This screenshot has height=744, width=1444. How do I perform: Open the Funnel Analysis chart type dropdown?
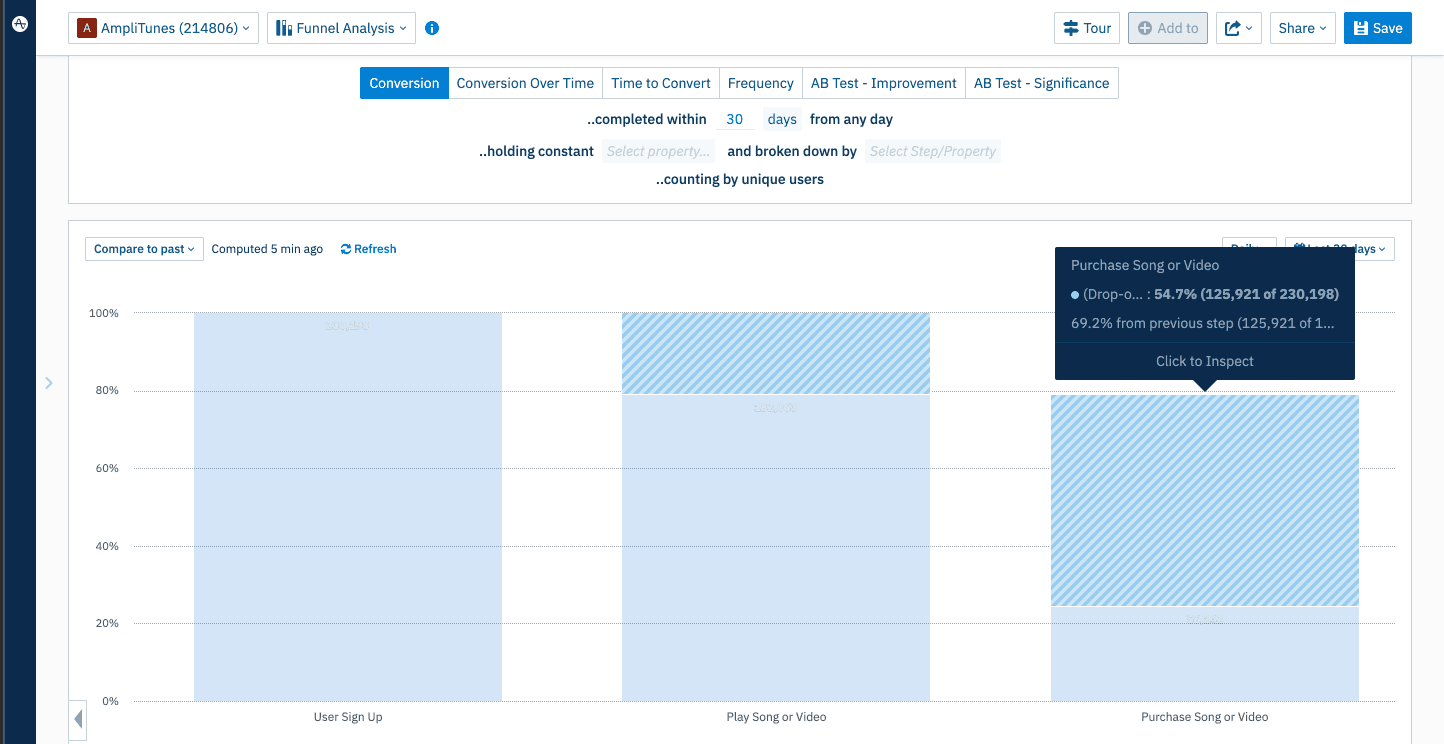341,28
